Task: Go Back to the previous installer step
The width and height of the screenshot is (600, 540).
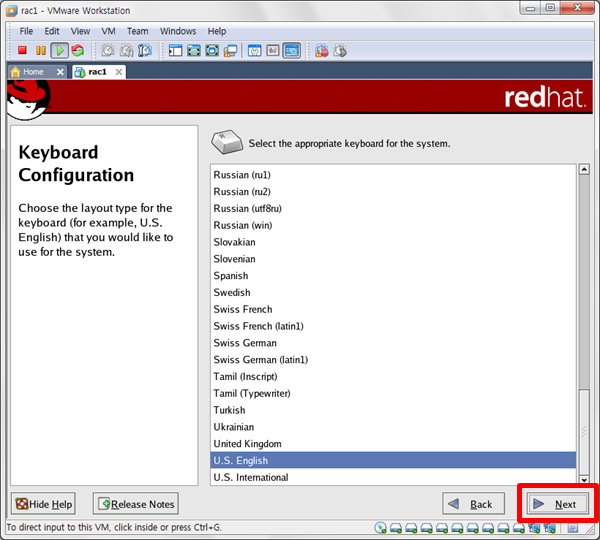Action: point(474,504)
